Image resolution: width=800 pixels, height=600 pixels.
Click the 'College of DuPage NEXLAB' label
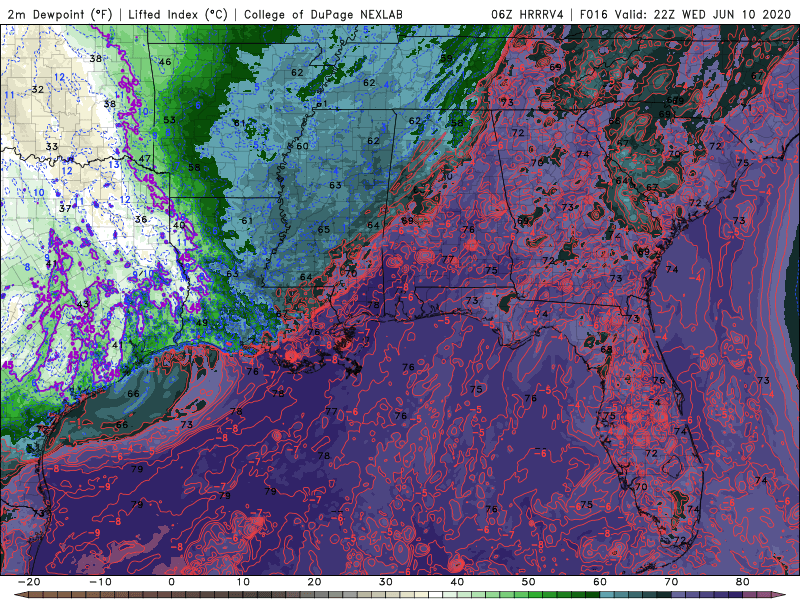(x=323, y=14)
